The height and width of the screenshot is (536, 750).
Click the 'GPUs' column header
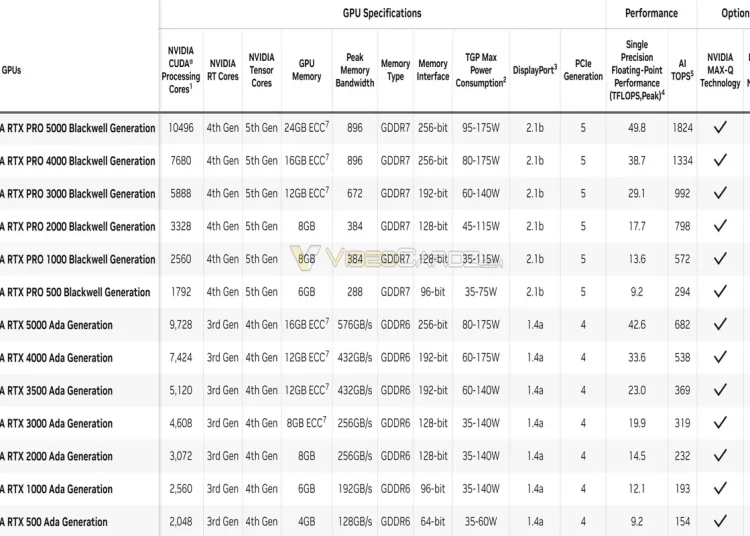tap(11, 70)
